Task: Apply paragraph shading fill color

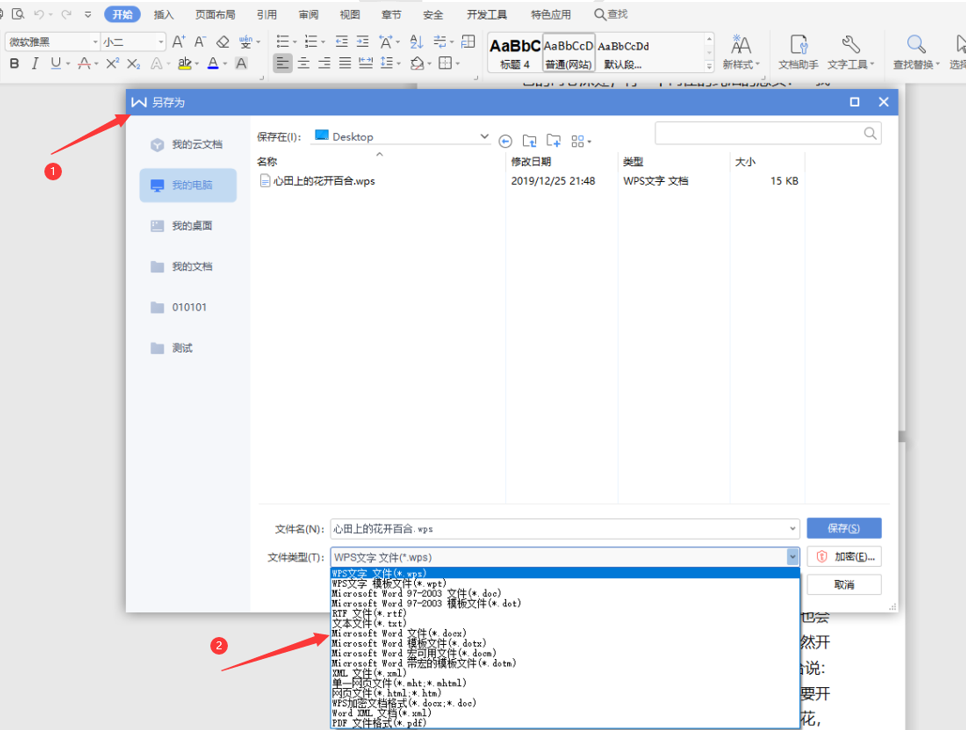Action: click(417, 63)
